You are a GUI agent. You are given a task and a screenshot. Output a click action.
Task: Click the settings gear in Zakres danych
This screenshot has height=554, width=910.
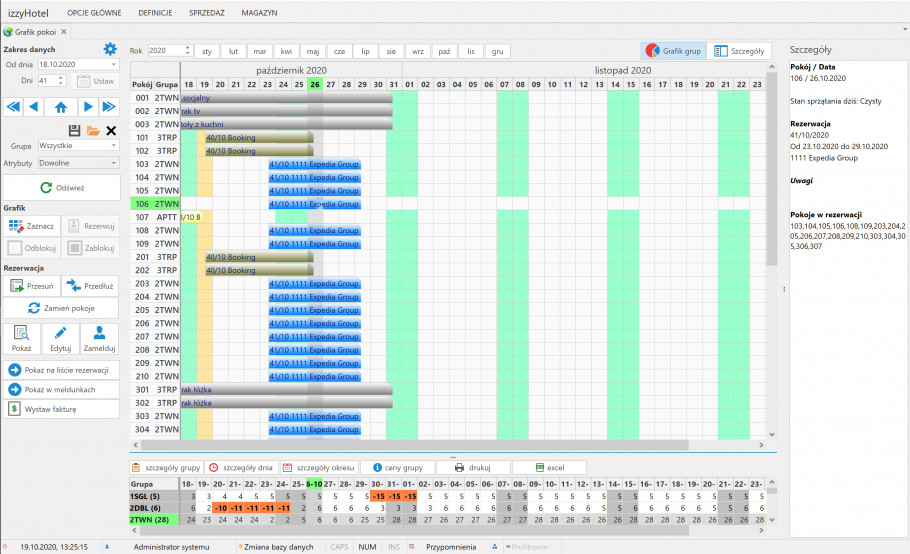(x=110, y=49)
